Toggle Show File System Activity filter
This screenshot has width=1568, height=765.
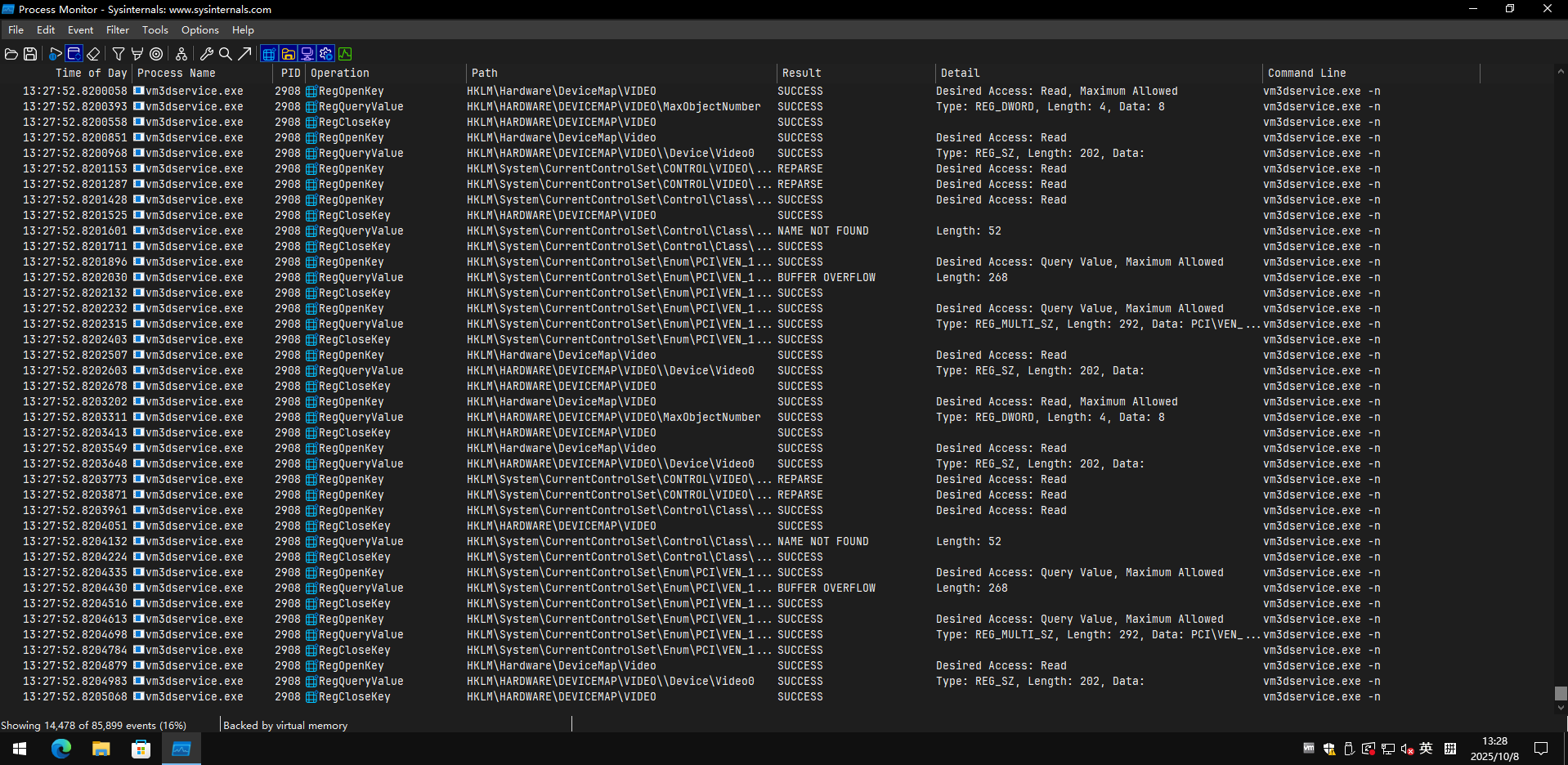tap(288, 54)
